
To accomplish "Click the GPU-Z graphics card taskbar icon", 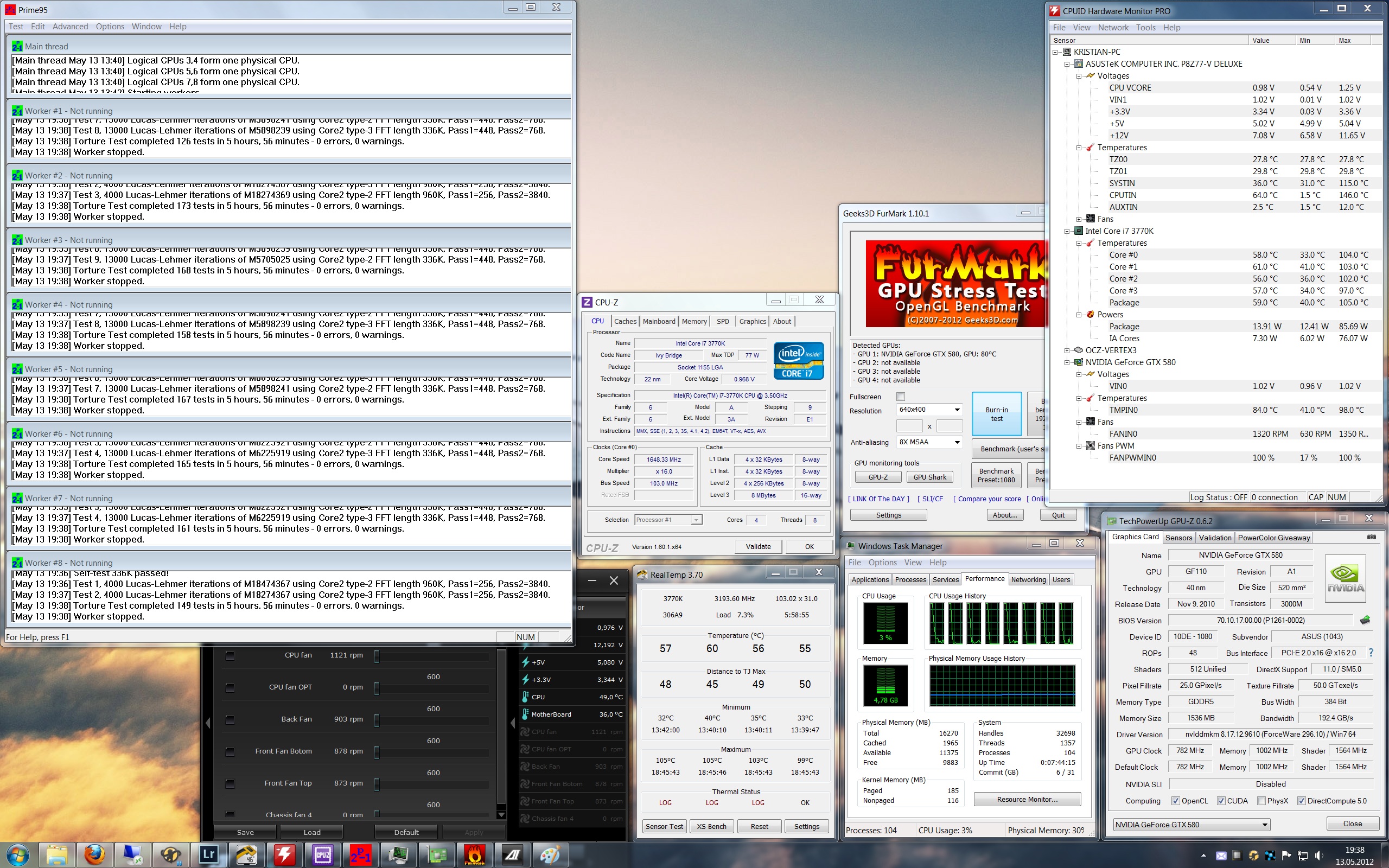I will (436, 856).
